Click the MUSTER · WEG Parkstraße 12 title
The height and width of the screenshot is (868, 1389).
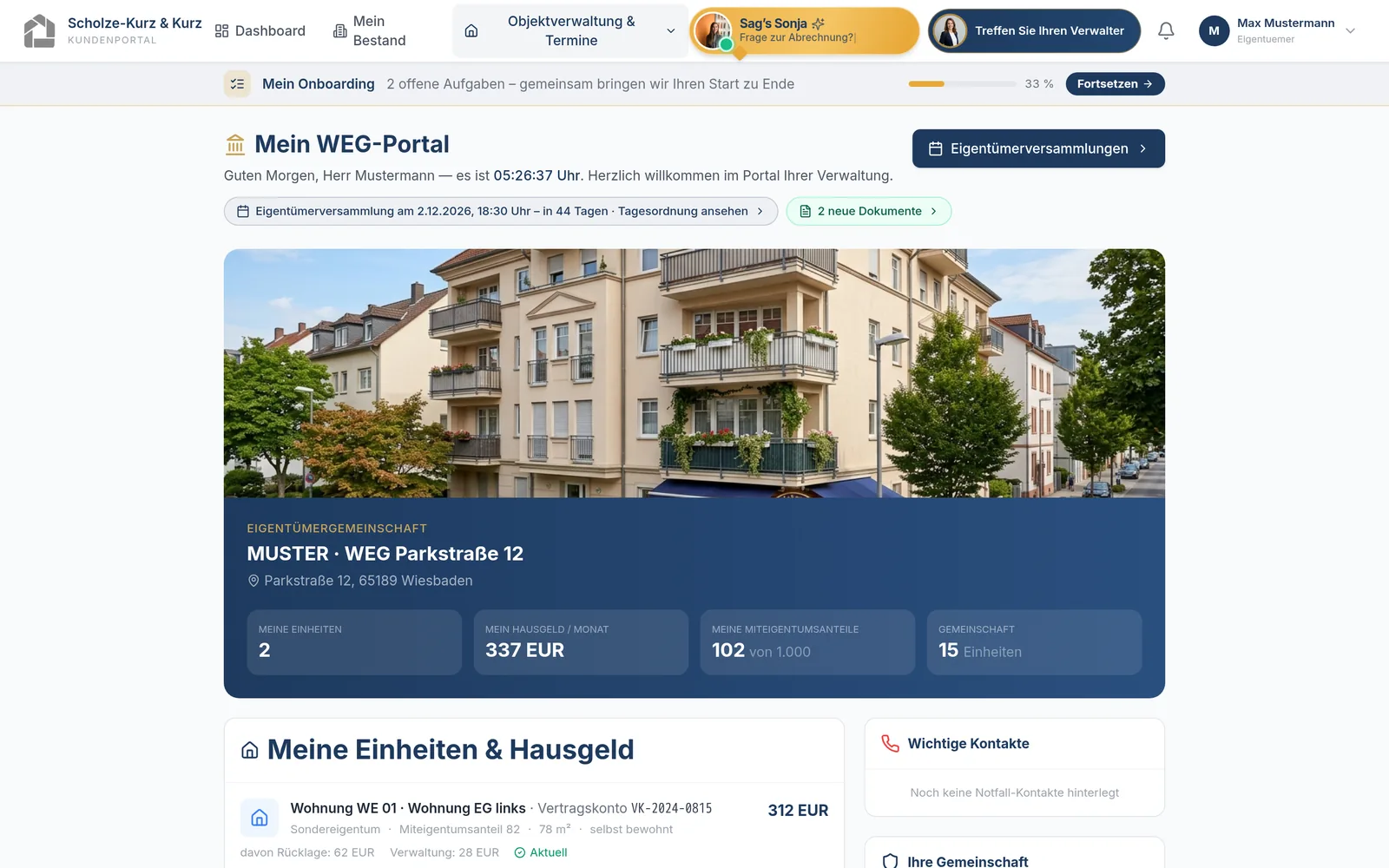[x=385, y=554]
